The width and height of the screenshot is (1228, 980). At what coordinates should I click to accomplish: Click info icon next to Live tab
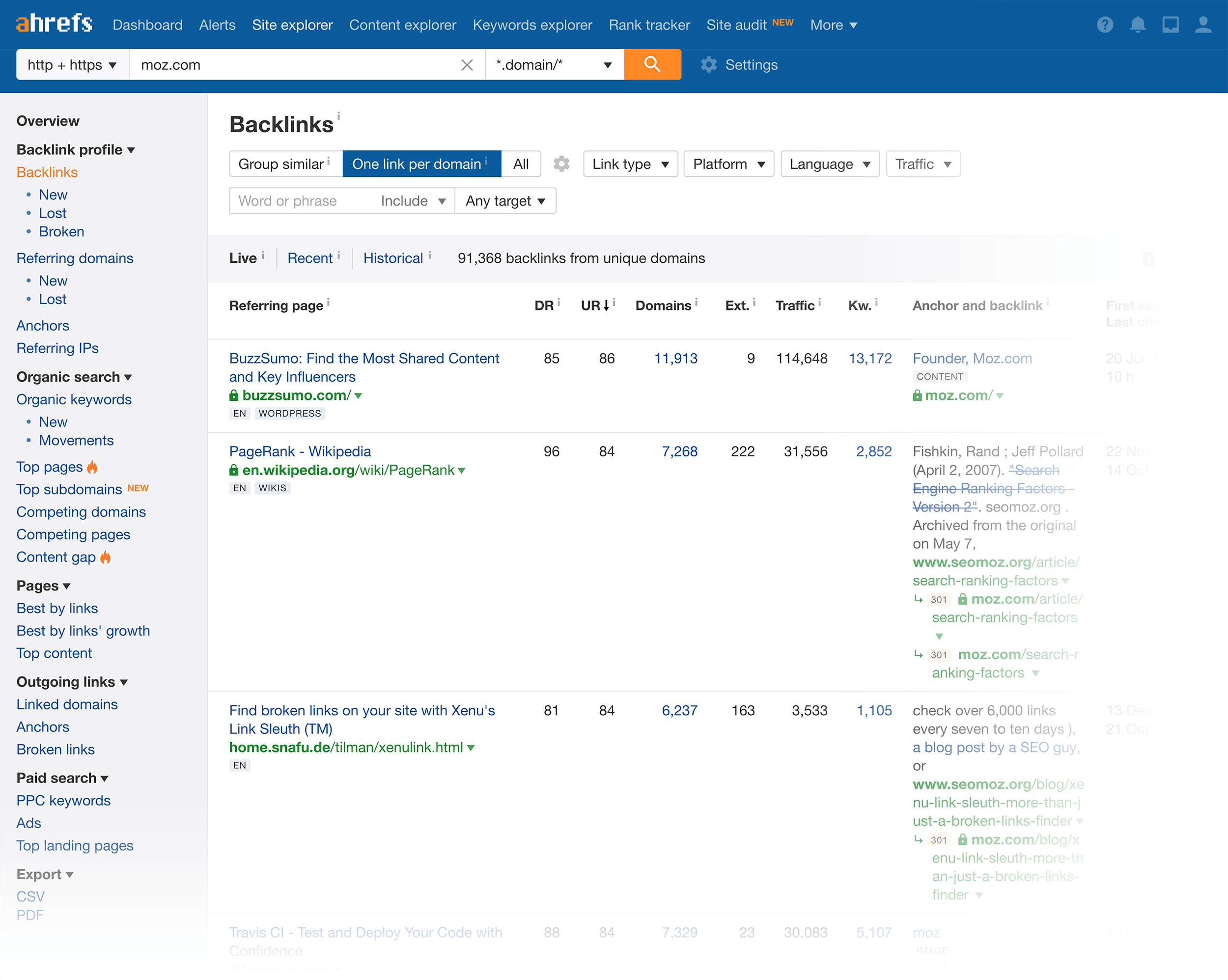(x=263, y=255)
